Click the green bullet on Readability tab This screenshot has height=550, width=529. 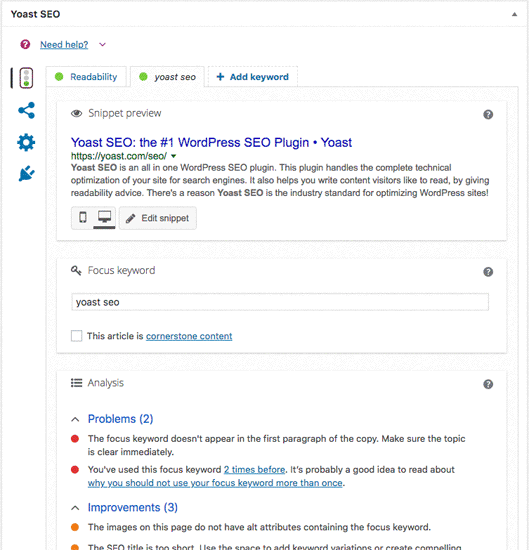59,76
